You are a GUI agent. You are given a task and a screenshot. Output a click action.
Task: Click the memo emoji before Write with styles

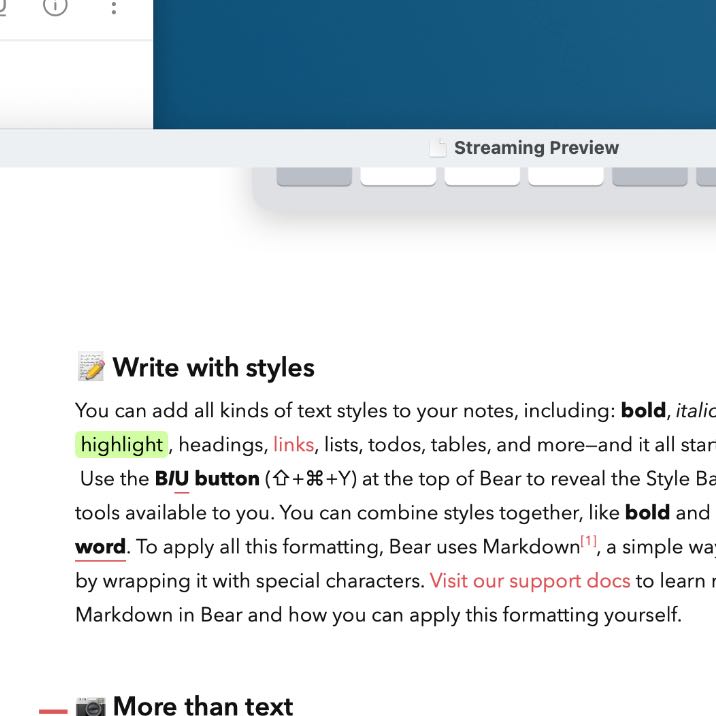point(91,368)
